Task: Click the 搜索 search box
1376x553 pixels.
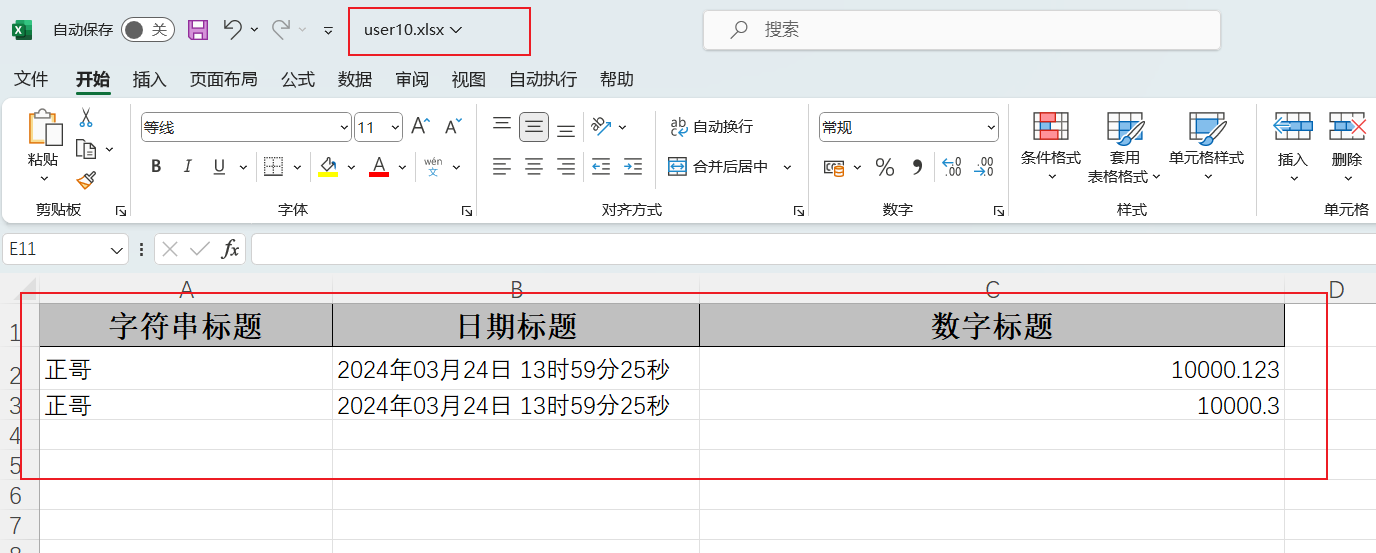Action: (x=961, y=30)
